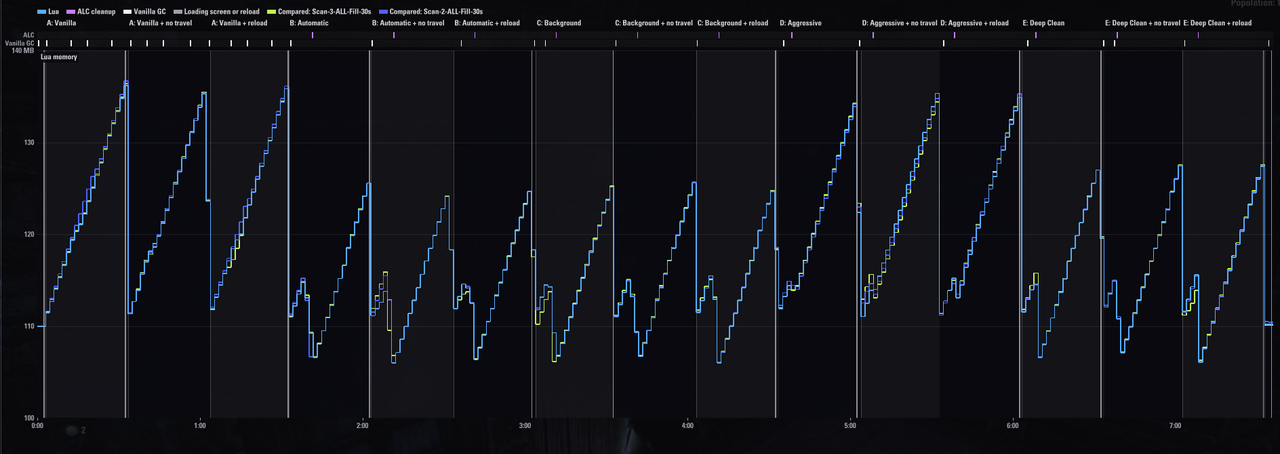Click the '5:00' time axis label
This screenshot has height=454, width=1280.
pos(850,426)
